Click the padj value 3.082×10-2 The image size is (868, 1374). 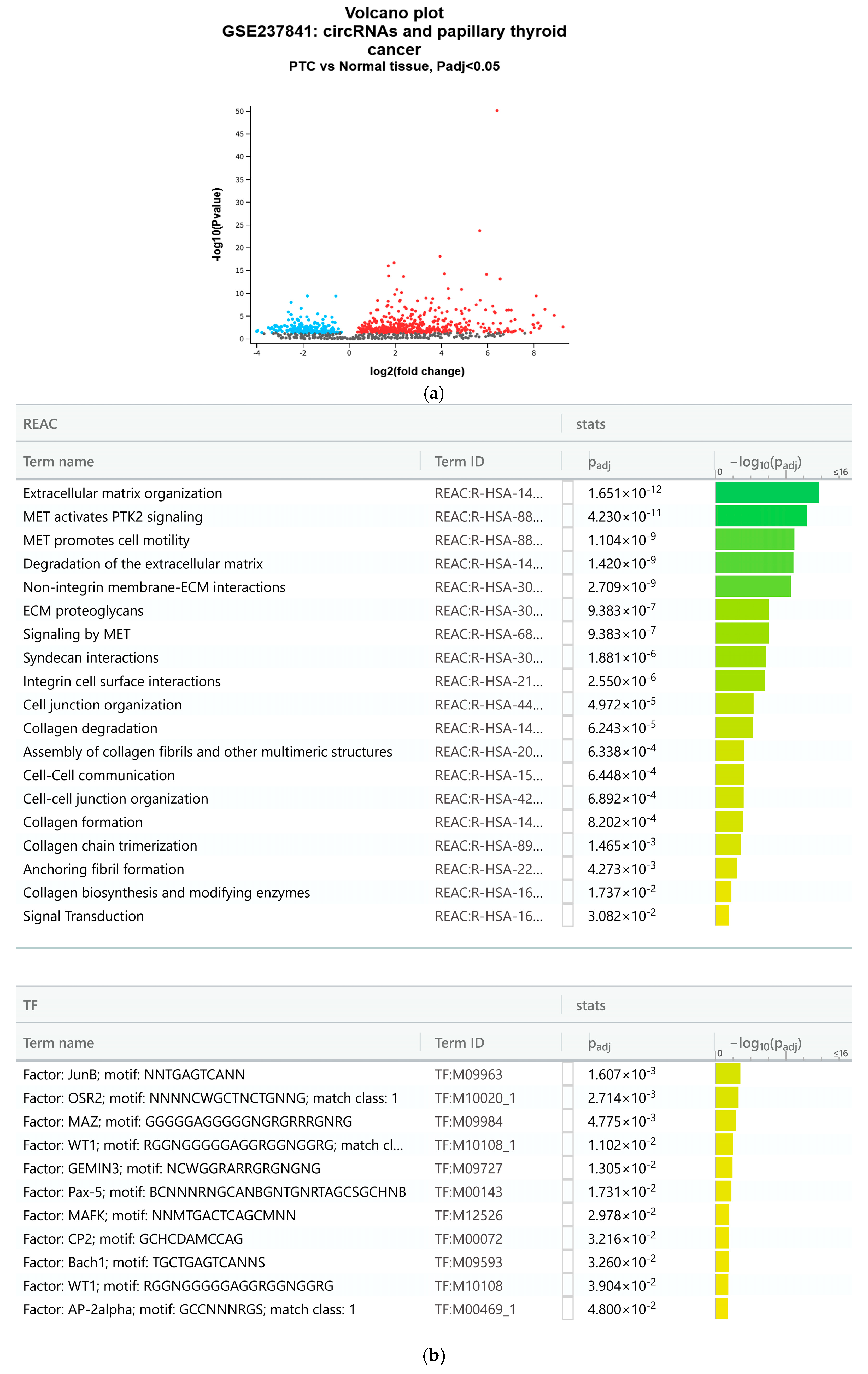coord(622,915)
